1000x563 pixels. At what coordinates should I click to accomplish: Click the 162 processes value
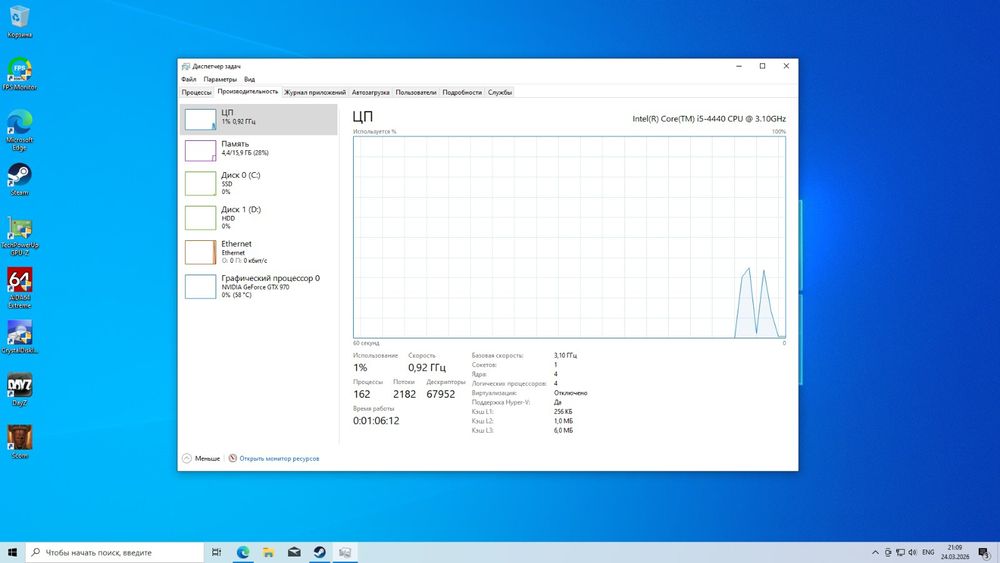pos(362,394)
